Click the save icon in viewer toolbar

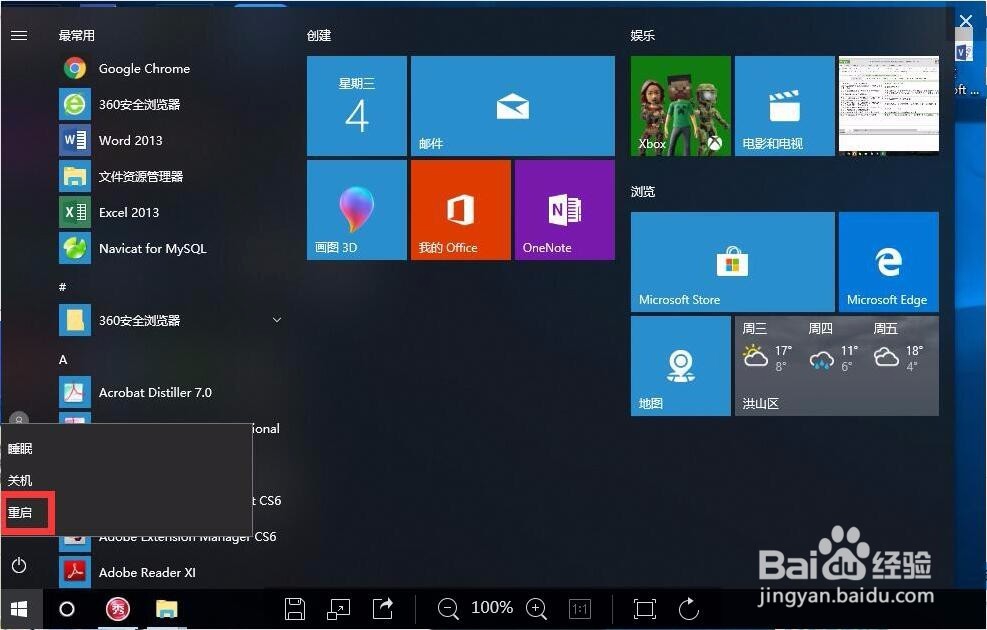coord(295,609)
